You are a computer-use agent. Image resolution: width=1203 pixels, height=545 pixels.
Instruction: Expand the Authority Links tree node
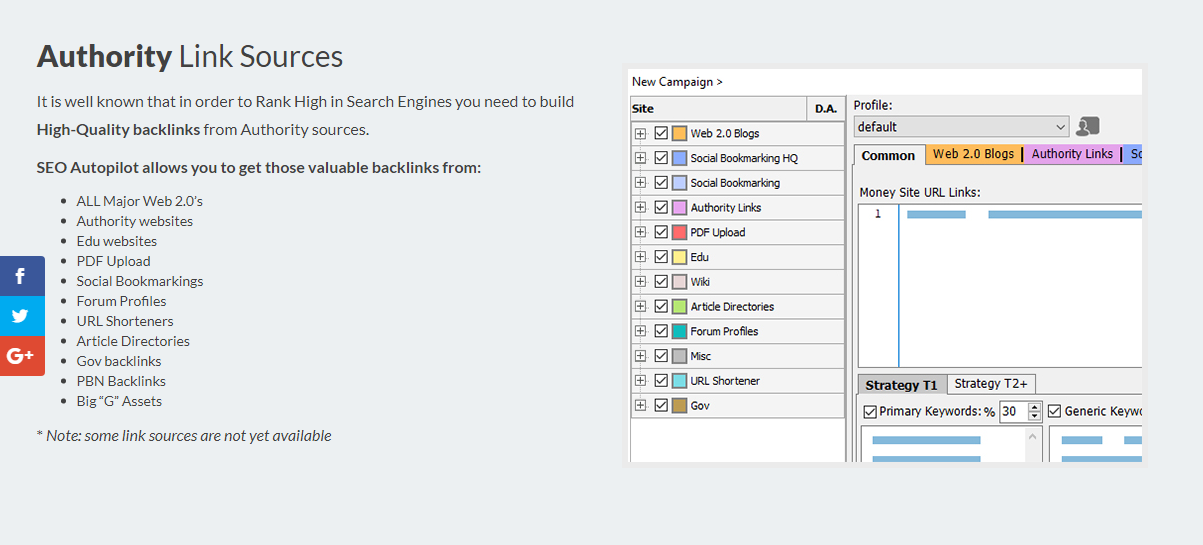click(x=640, y=208)
